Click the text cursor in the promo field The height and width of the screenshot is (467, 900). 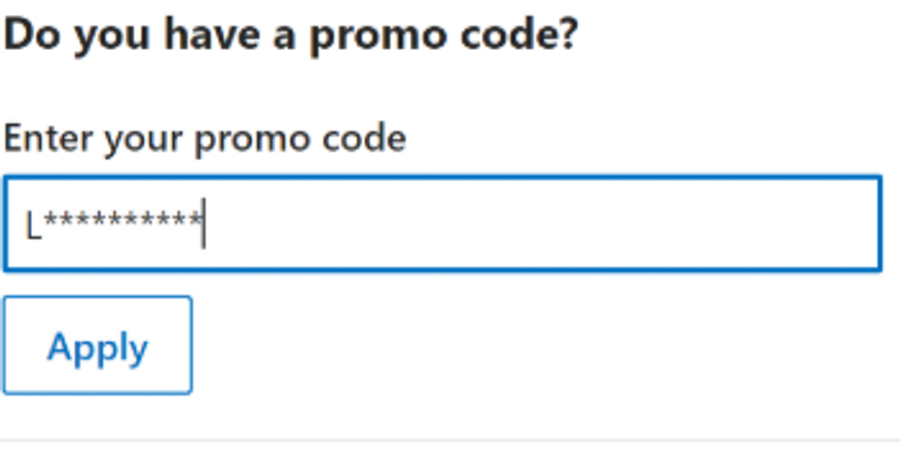pyautogui.click(x=203, y=224)
